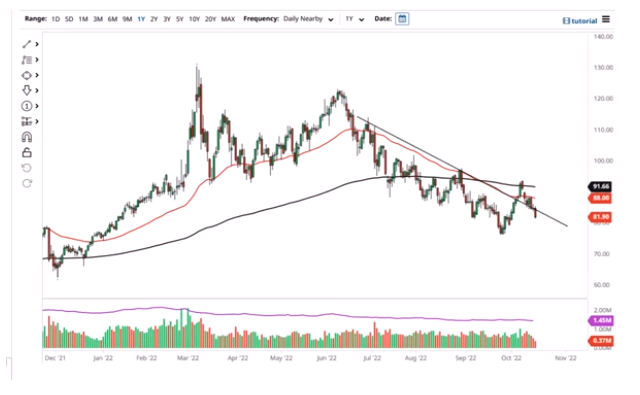640x395 pixels.
Task: Click the Sep '22 date axis label
Action: click(x=466, y=358)
